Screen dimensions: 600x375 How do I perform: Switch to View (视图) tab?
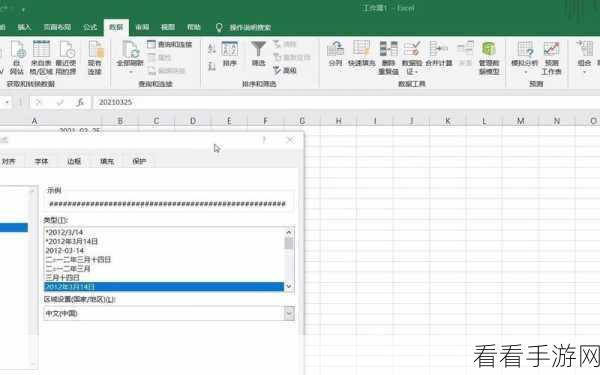click(168, 27)
